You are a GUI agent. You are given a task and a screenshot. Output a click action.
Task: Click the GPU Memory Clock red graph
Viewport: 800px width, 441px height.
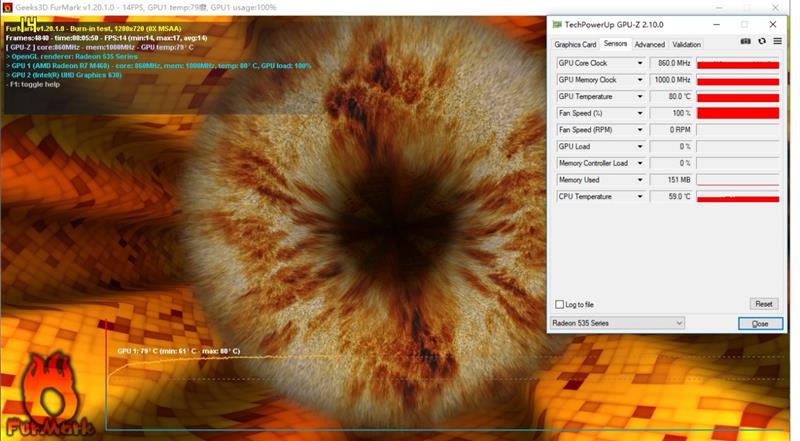pos(738,80)
